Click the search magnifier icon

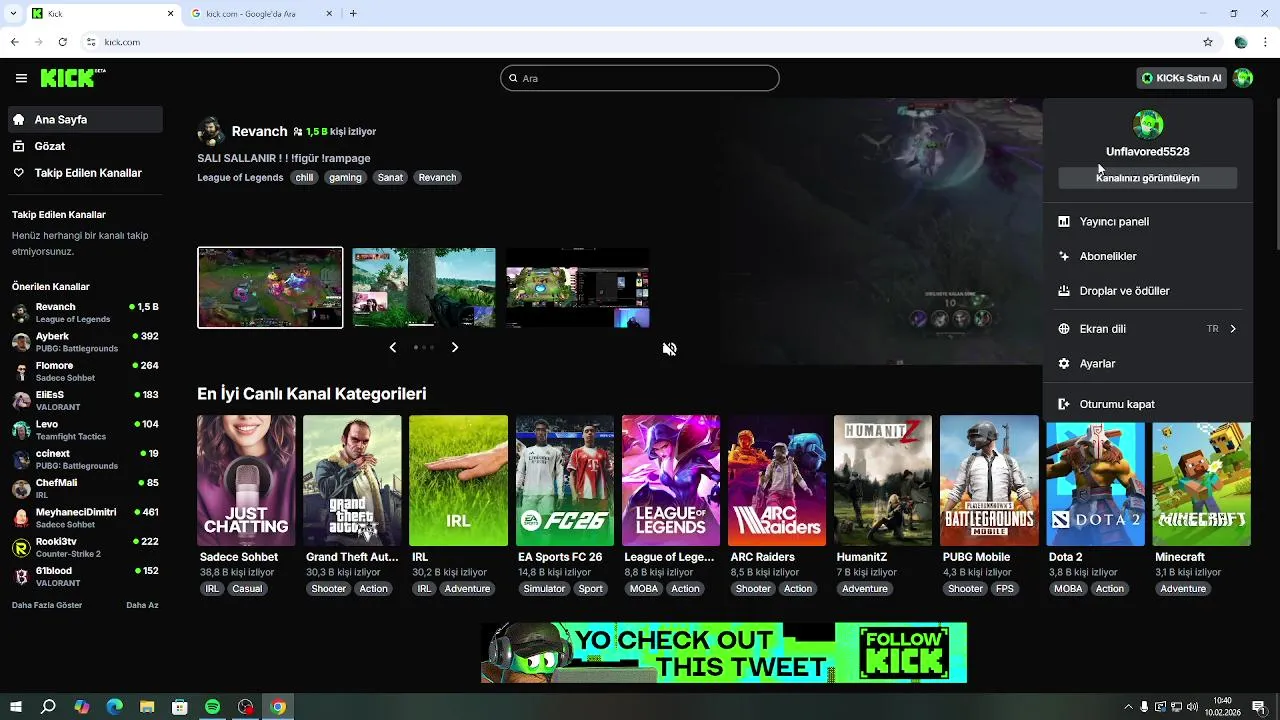pyautogui.click(x=514, y=78)
